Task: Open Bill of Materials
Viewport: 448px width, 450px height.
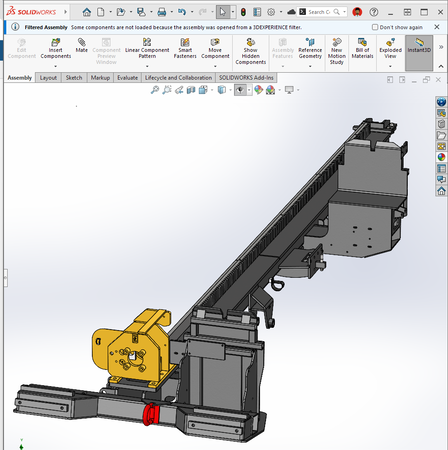Action: (362, 48)
